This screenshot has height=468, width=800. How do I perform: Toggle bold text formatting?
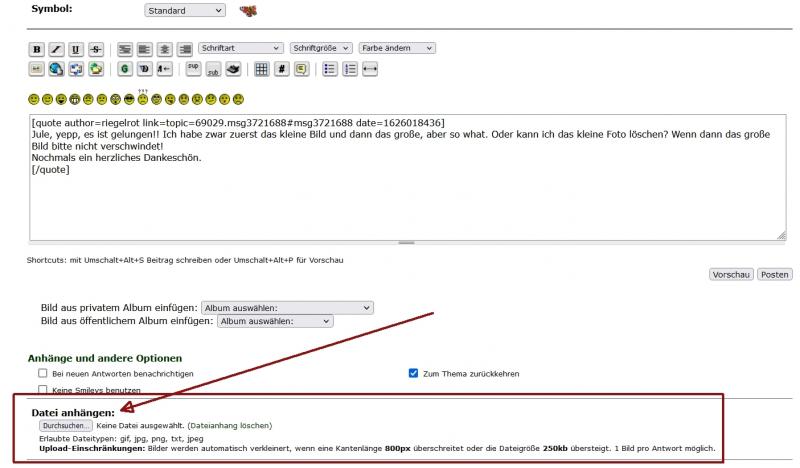38,48
